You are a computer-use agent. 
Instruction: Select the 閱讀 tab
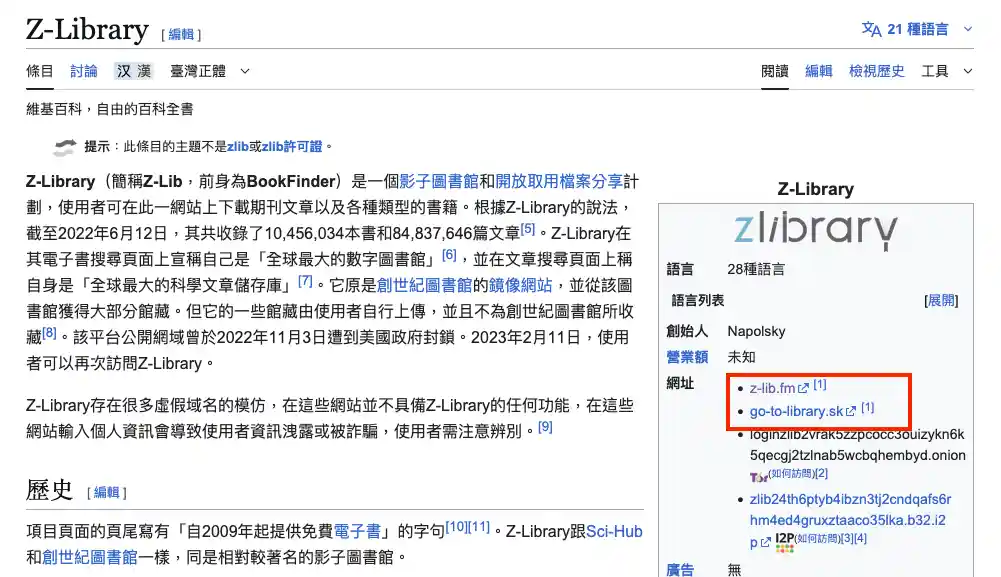point(774,71)
